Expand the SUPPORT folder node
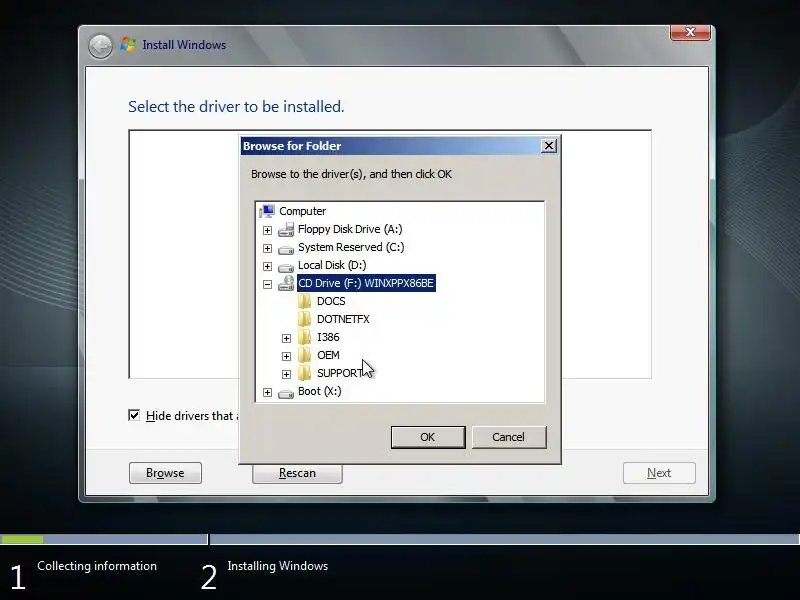This screenshot has width=800, height=600. point(286,374)
